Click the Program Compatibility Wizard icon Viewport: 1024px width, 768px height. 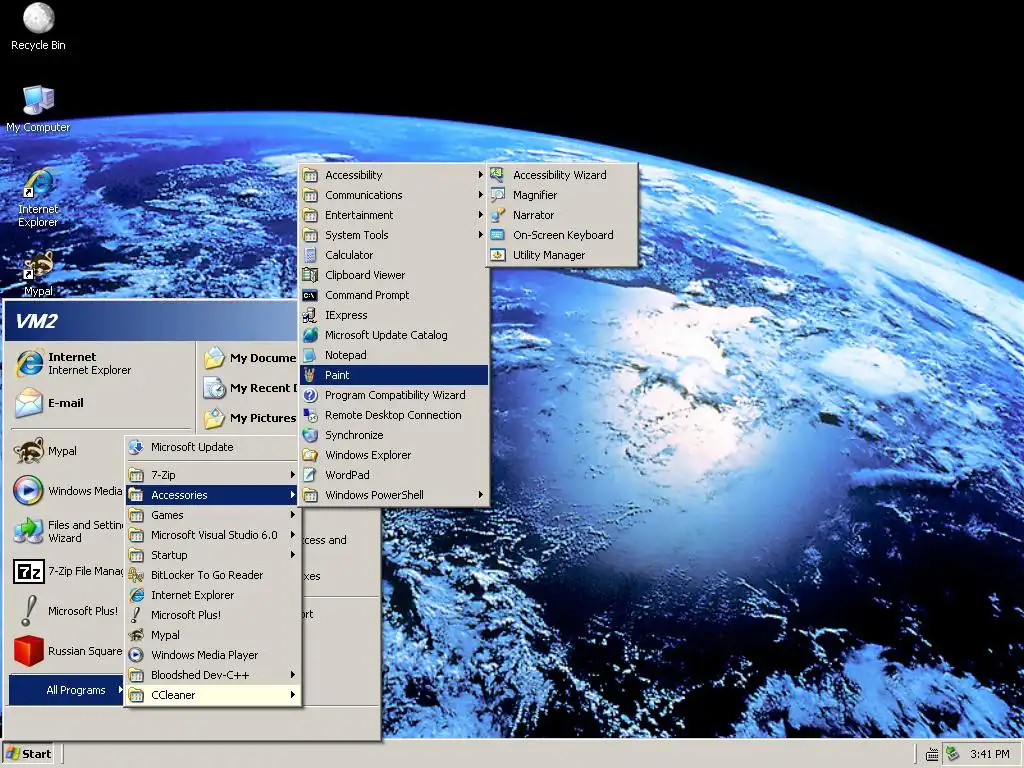pos(310,395)
